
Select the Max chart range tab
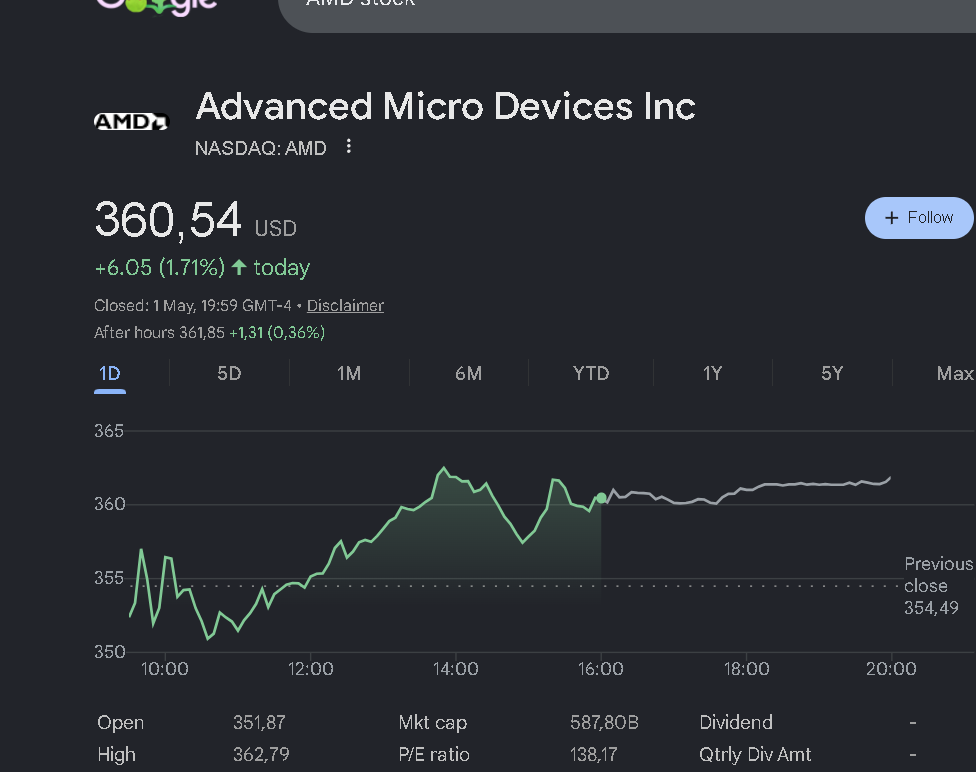[x=955, y=374]
